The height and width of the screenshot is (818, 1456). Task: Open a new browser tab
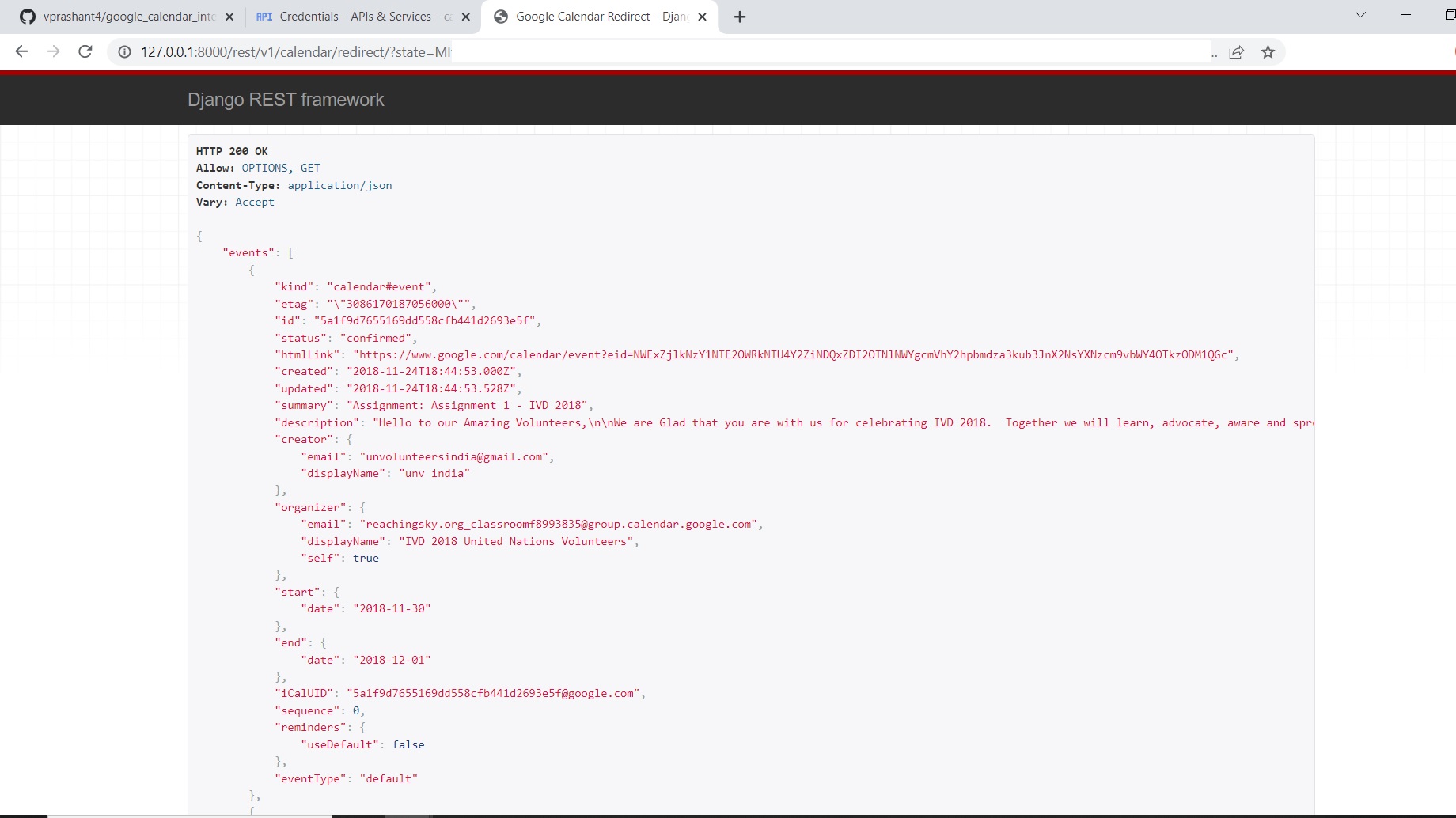coord(740,17)
